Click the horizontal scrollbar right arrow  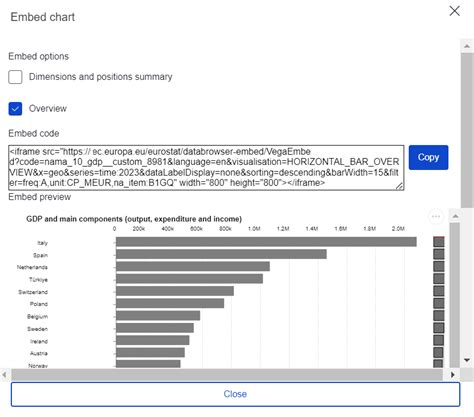(x=453, y=375)
